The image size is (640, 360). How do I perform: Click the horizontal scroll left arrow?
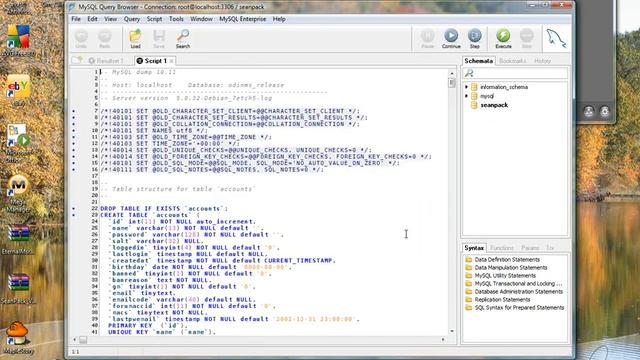click(x=74, y=339)
